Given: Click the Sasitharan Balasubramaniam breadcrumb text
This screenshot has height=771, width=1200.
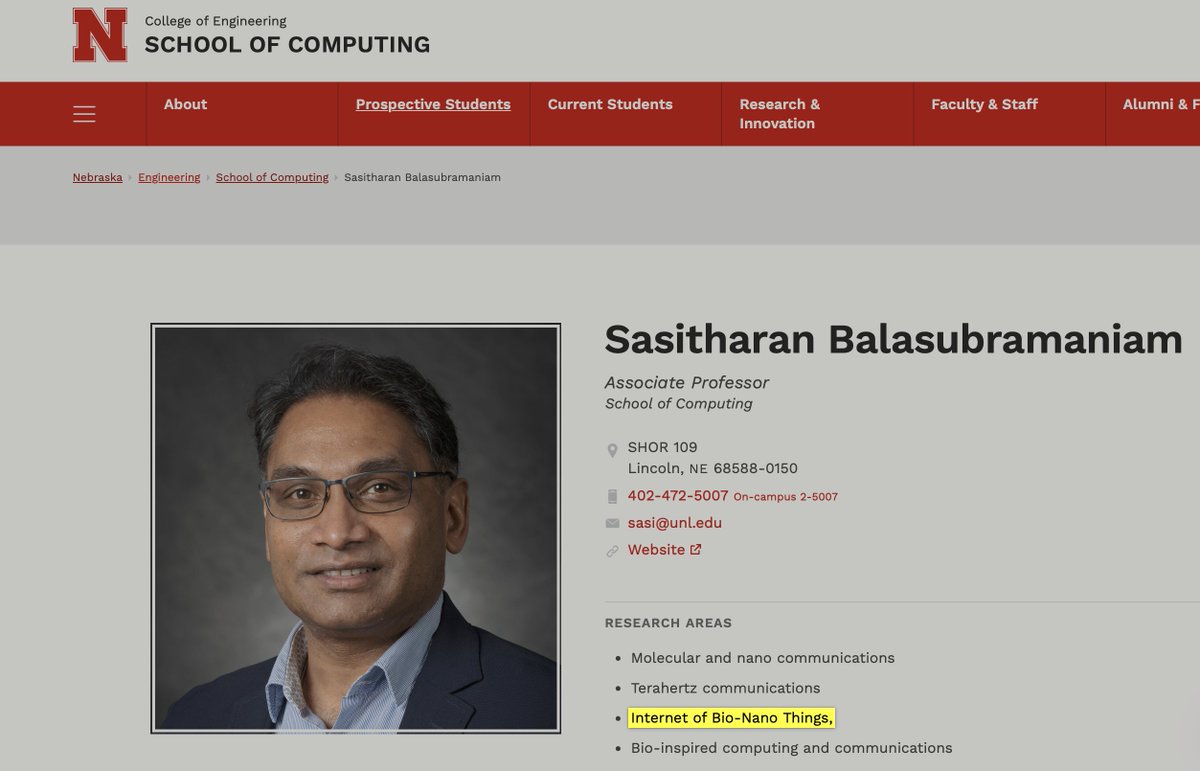Looking at the screenshot, I should [422, 177].
